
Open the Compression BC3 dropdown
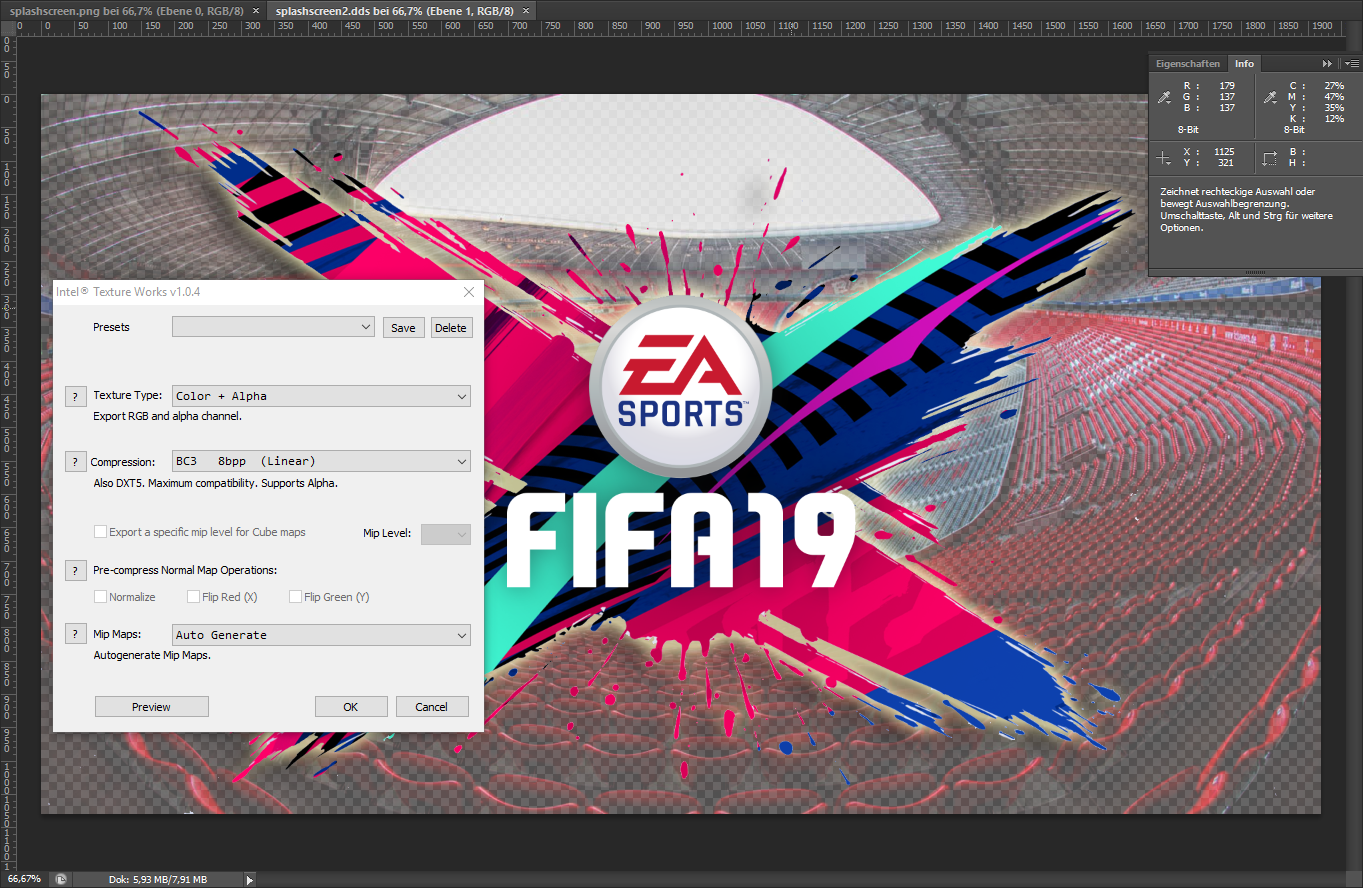321,461
